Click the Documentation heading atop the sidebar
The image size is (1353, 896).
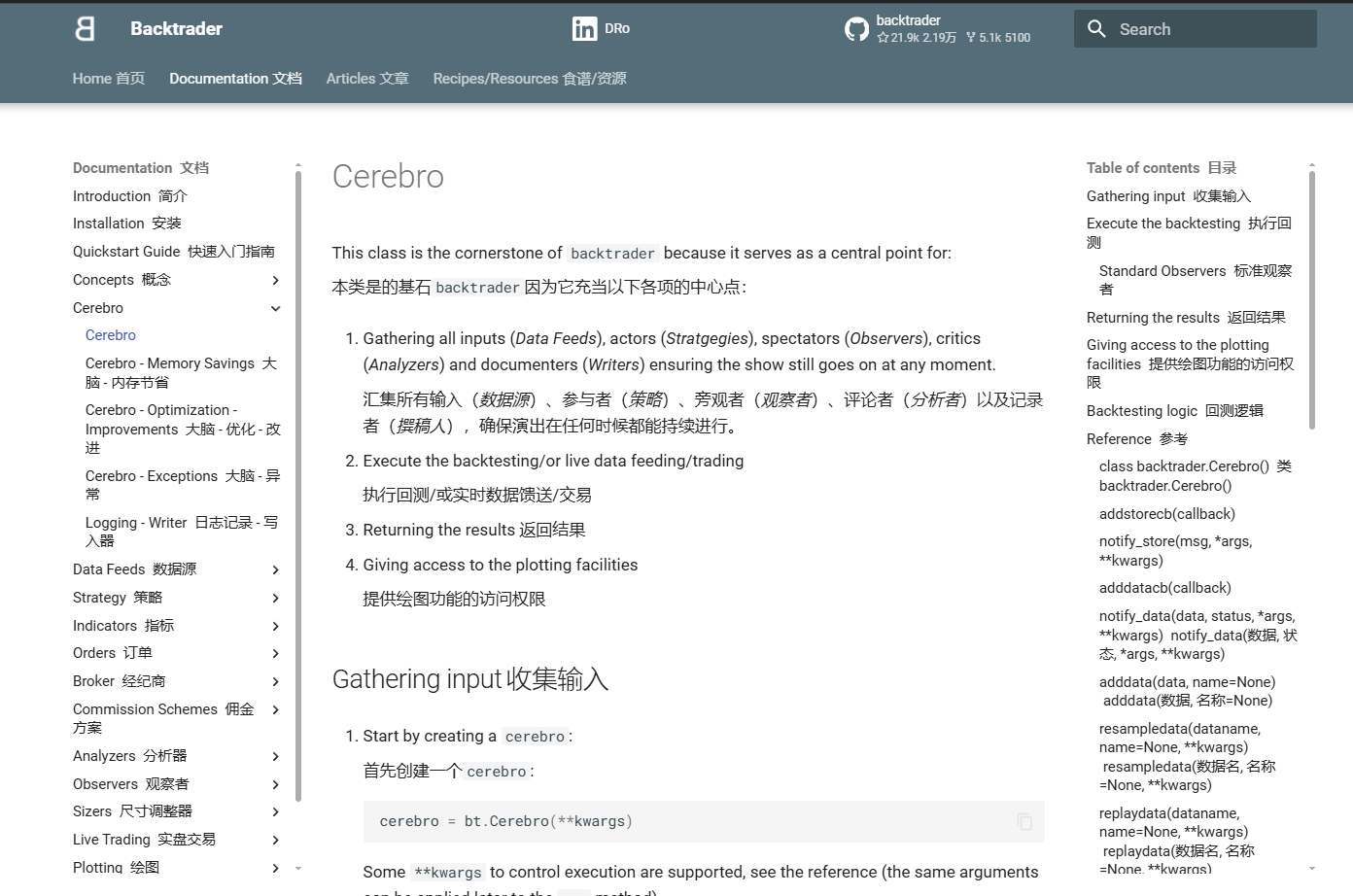pos(141,168)
